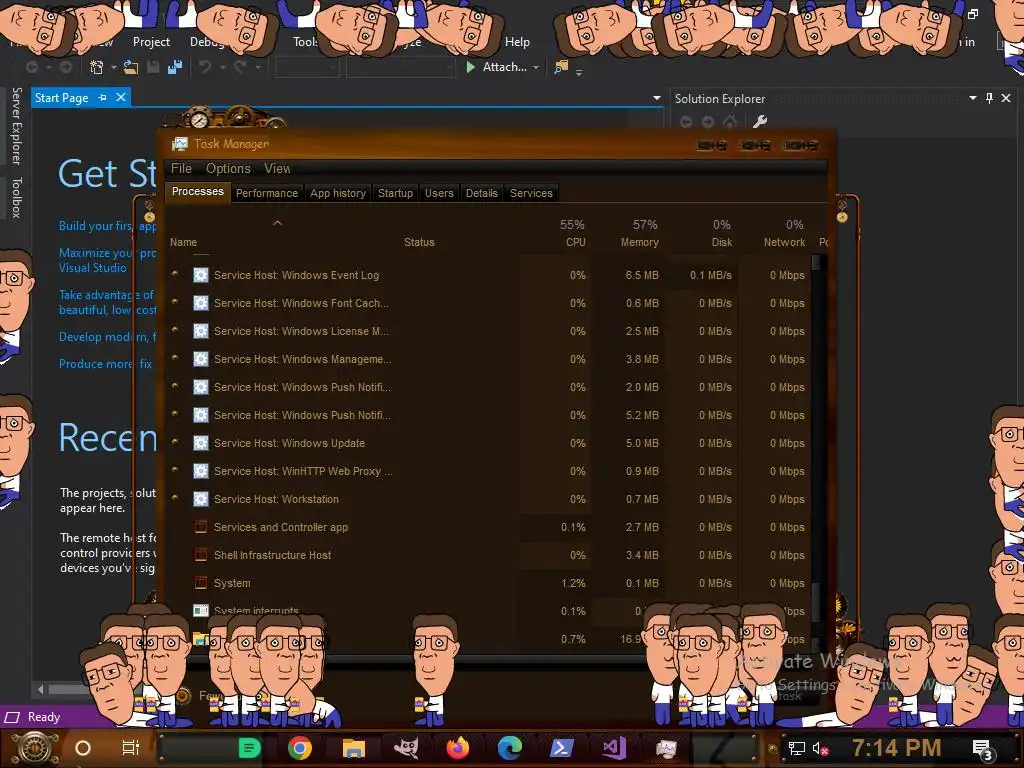
Task: Switch to the Performance tab
Action: click(x=266, y=193)
